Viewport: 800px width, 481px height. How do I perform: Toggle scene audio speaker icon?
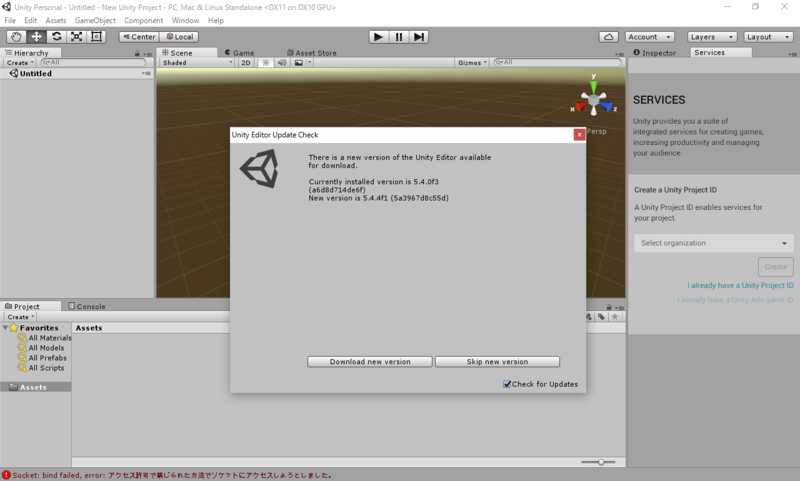[282, 62]
